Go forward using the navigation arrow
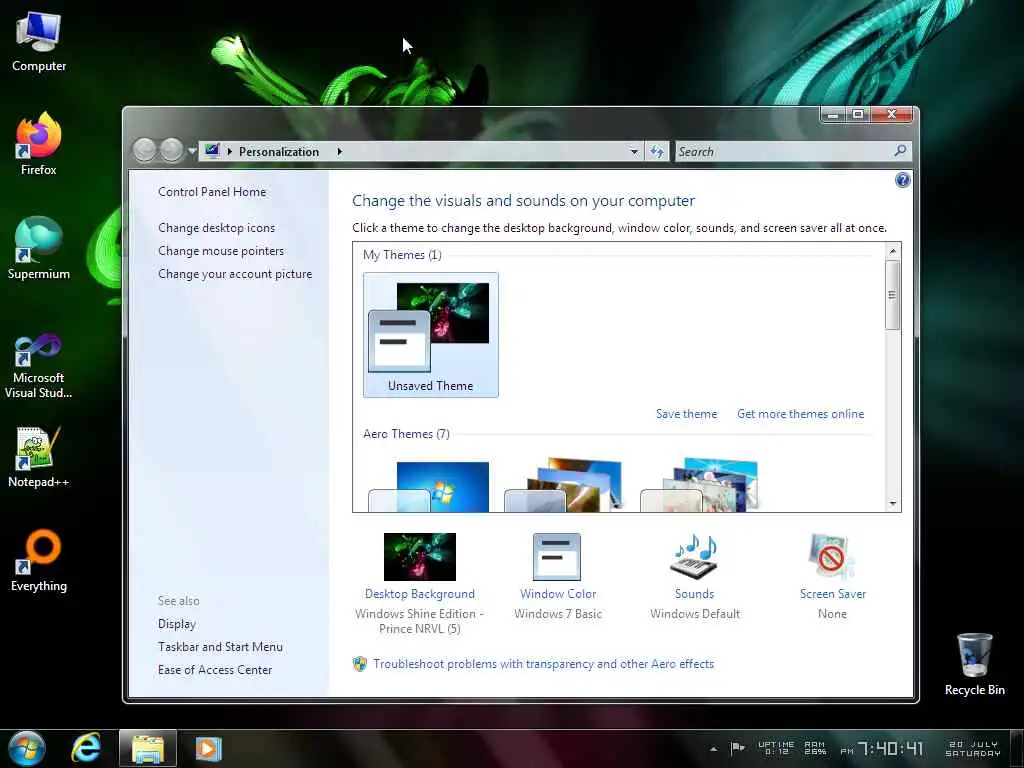This screenshot has width=1024, height=768. click(172, 150)
